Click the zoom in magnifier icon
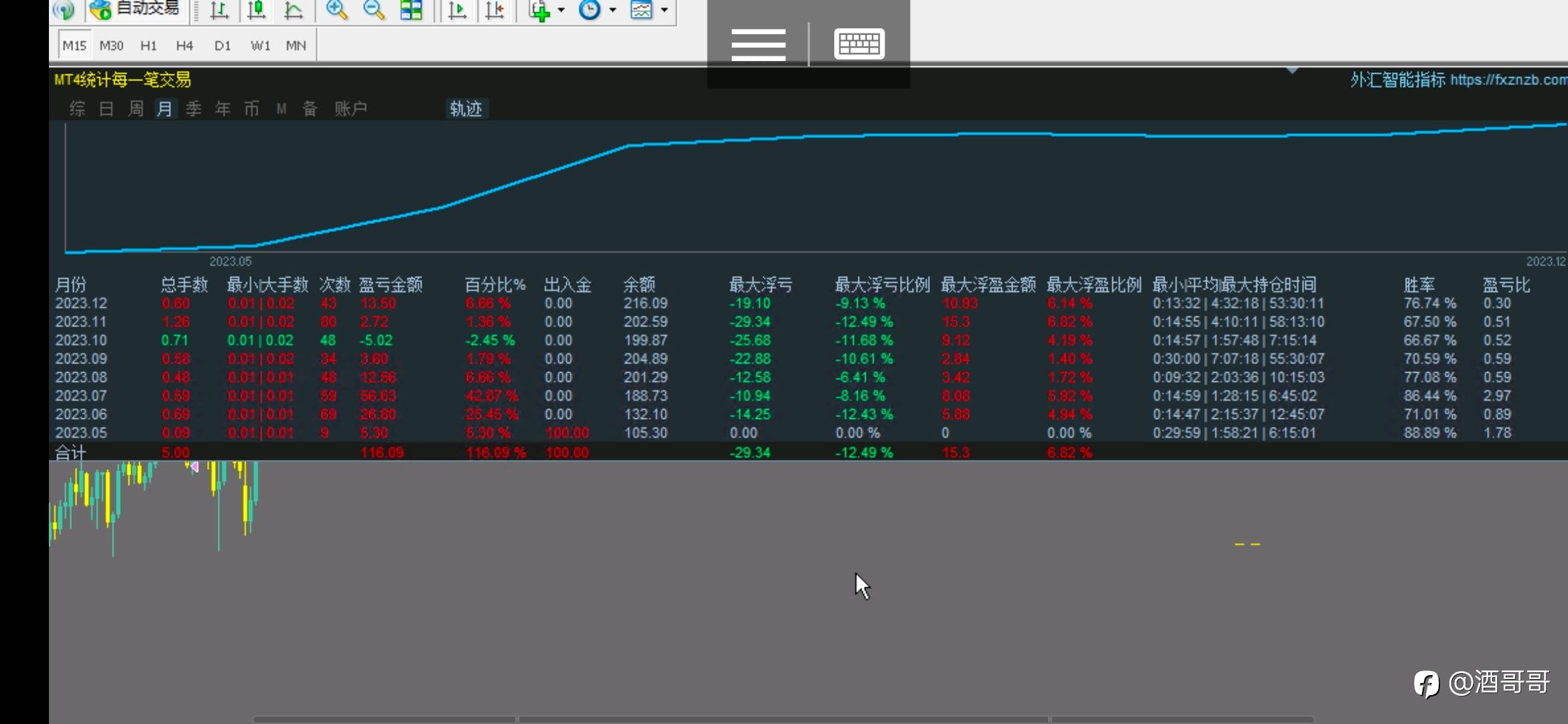This screenshot has height=724, width=1568. coord(336,10)
